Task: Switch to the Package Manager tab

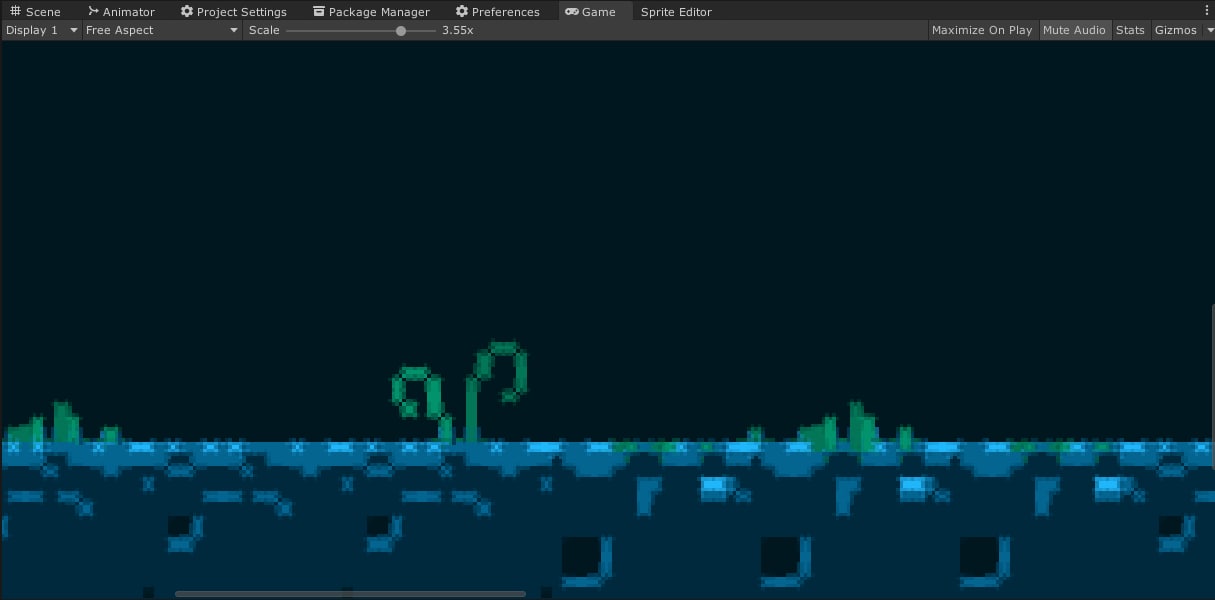Action: click(x=371, y=12)
